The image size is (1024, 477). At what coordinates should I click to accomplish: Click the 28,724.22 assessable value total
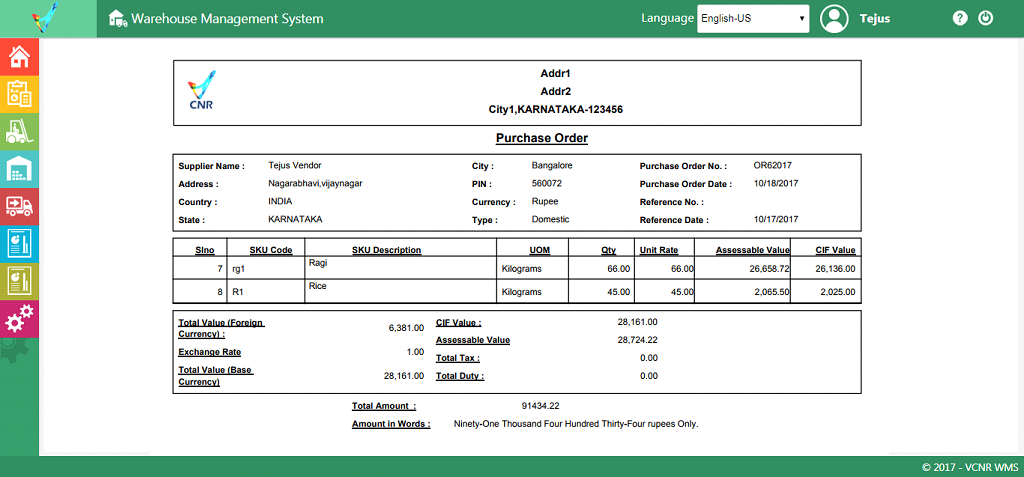(637, 340)
